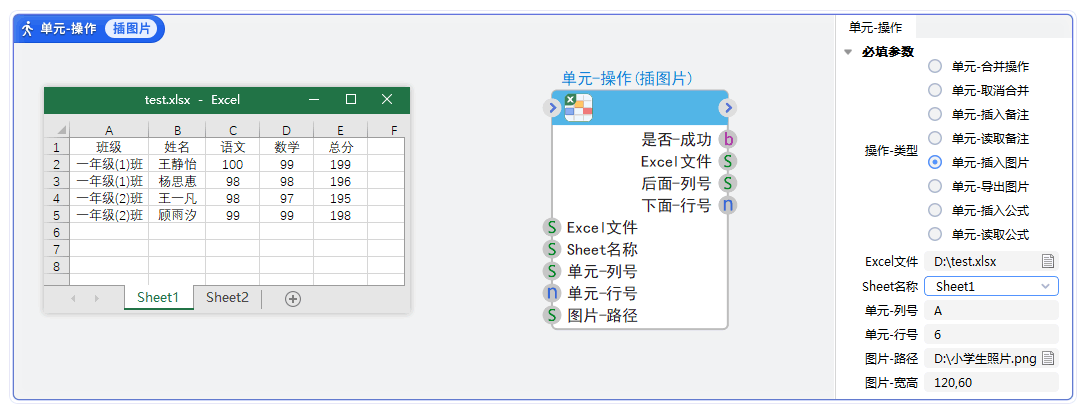Screen dimensions: 1087x412
Task: Add a new sheet with plus button
Action: (293, 298)
